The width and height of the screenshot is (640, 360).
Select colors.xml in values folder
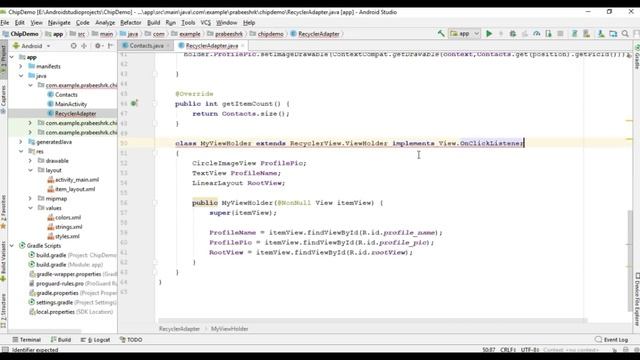(x=68, y=218)
